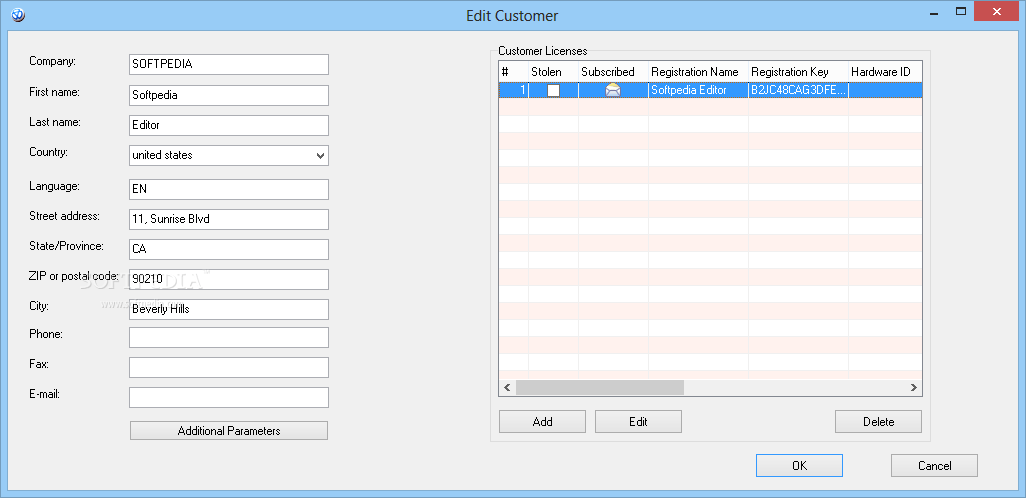The image size is (1026, 498).
Task: Click the horizontal scrollbar thumb in licenses list
Action: tap(599, 387)
